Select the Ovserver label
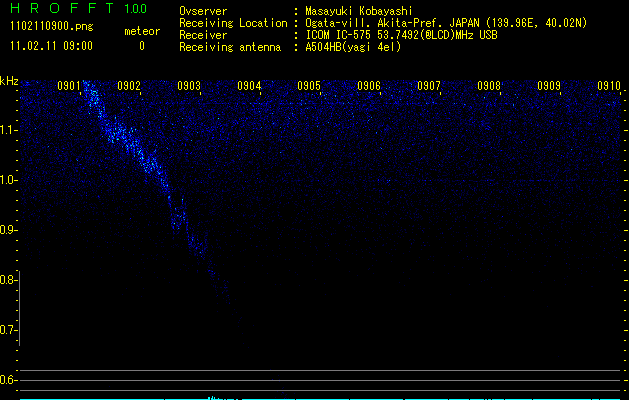The image size is (629, 400). [203, 11]
